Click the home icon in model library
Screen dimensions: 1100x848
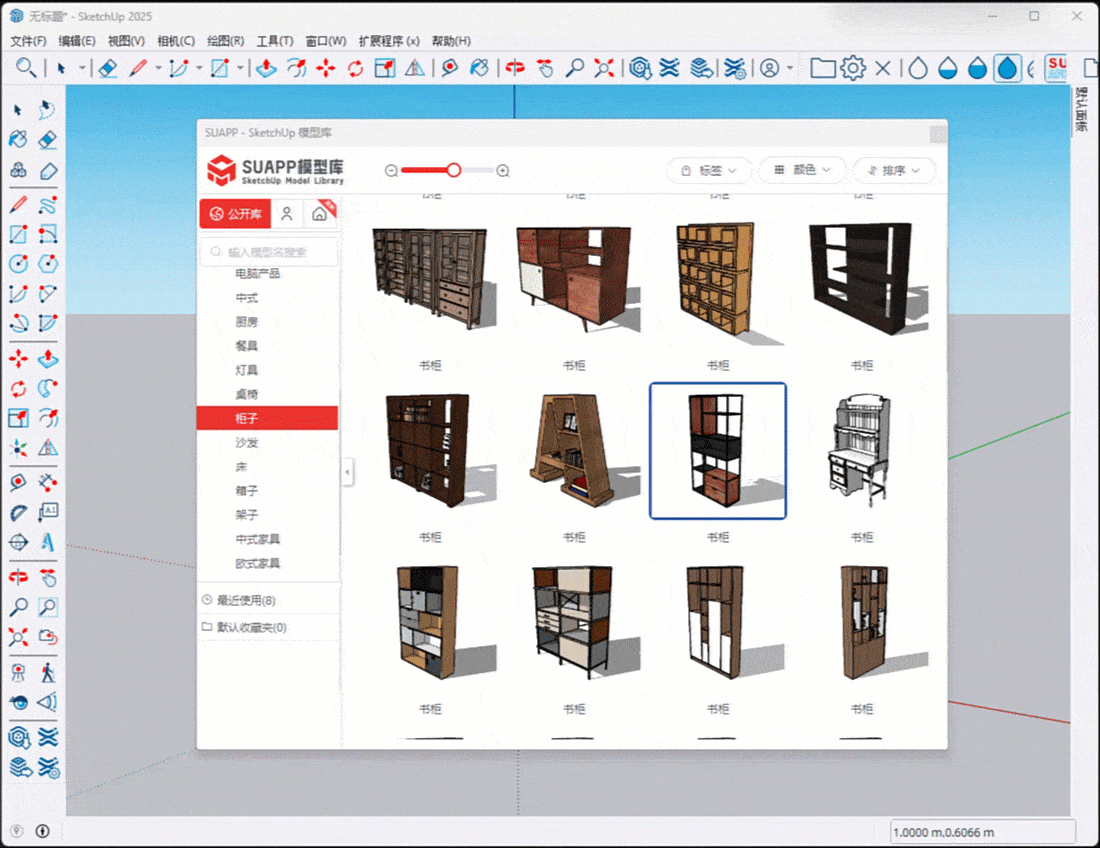pos(319,213)
